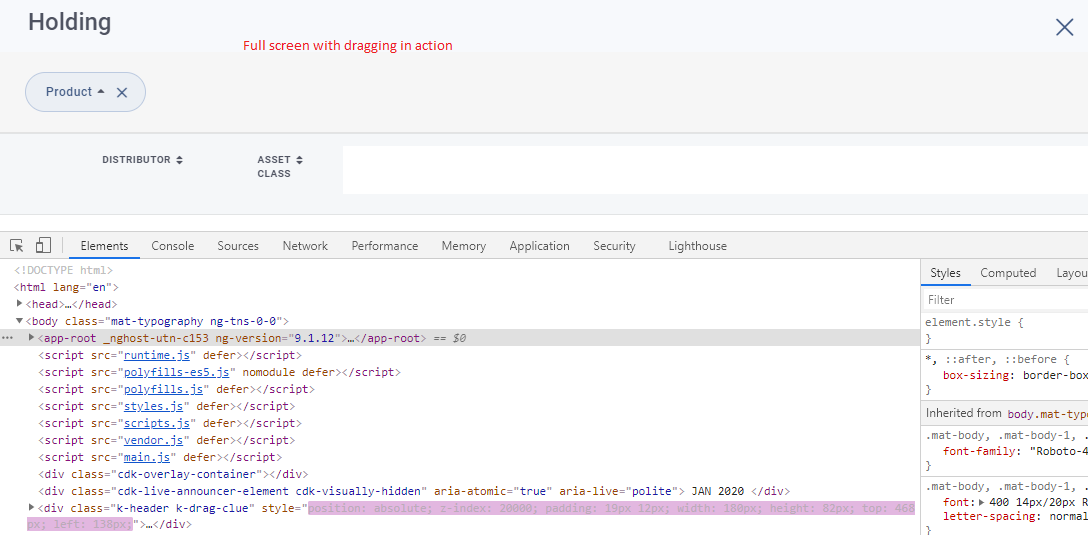Image resolution: width=1088 pixels, height=535 pixels.
Task: Remove the Product grouping chip
Action: coord(122,92)
